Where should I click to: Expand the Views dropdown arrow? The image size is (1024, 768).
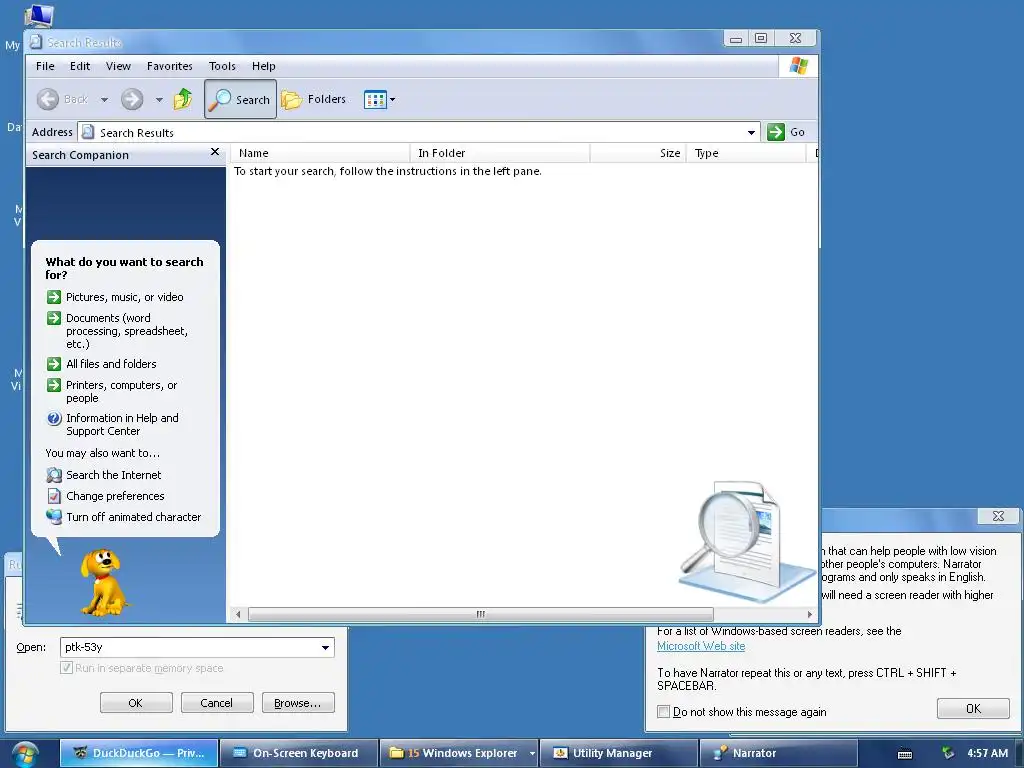(x=392, y=100)
